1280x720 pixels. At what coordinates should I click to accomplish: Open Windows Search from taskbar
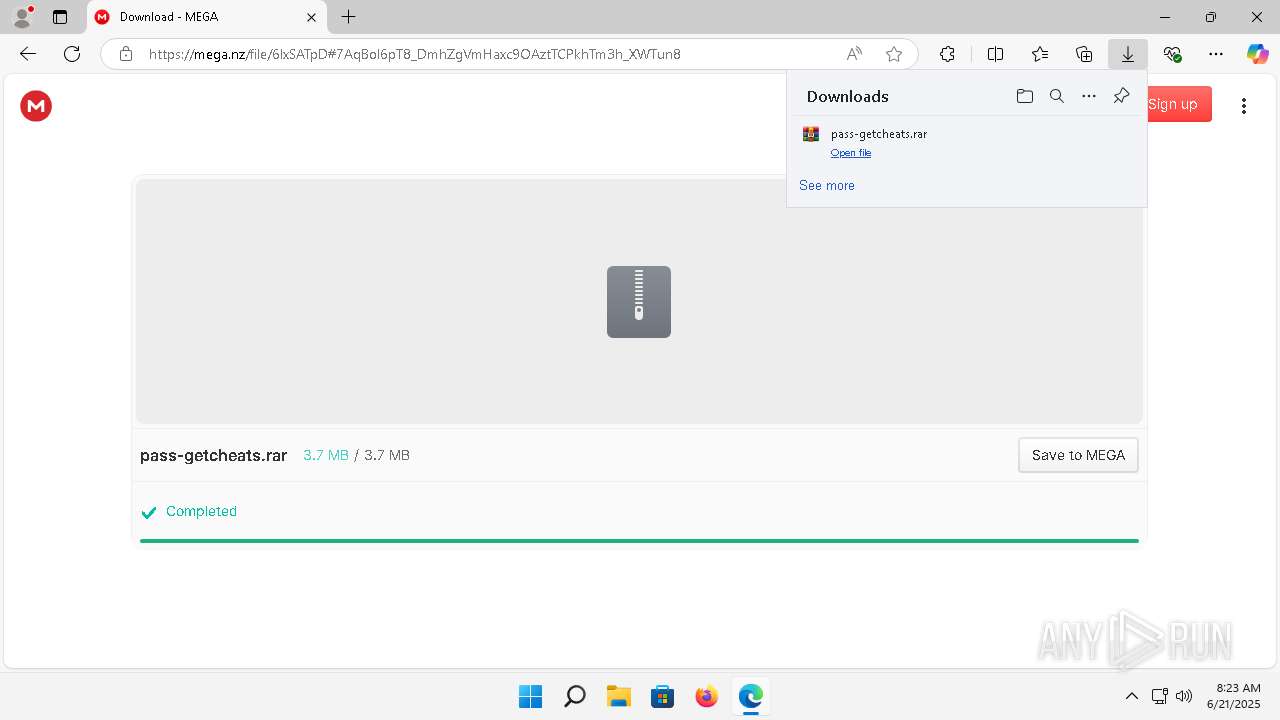point(574,696)
